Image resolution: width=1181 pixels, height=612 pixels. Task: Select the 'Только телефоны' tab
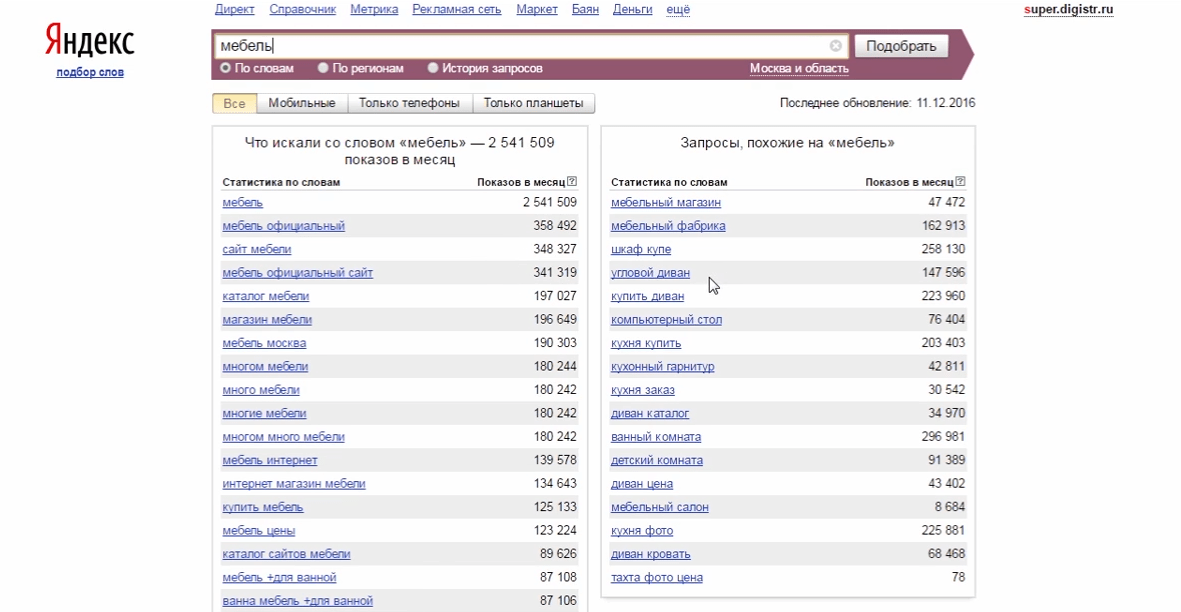coord(409,103)
